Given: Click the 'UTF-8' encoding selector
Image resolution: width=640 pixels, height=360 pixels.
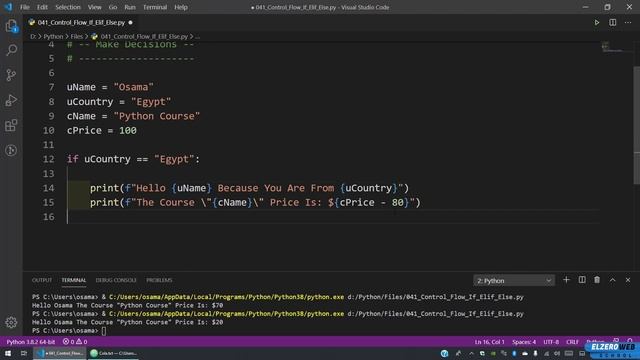Looking at the screenshot, I should click(x=551, y=342).
